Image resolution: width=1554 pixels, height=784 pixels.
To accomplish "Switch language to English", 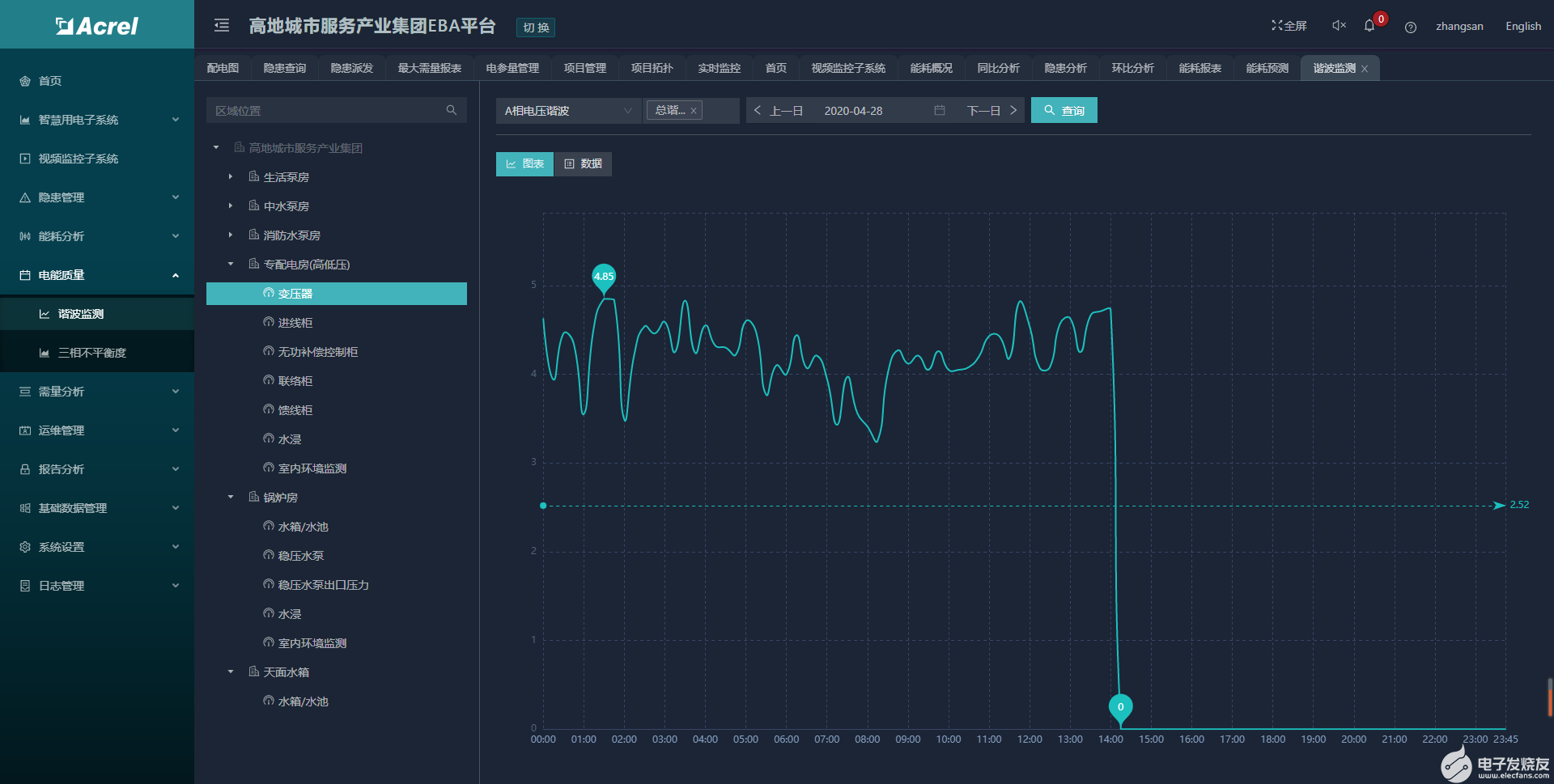I will [1522, 27].
